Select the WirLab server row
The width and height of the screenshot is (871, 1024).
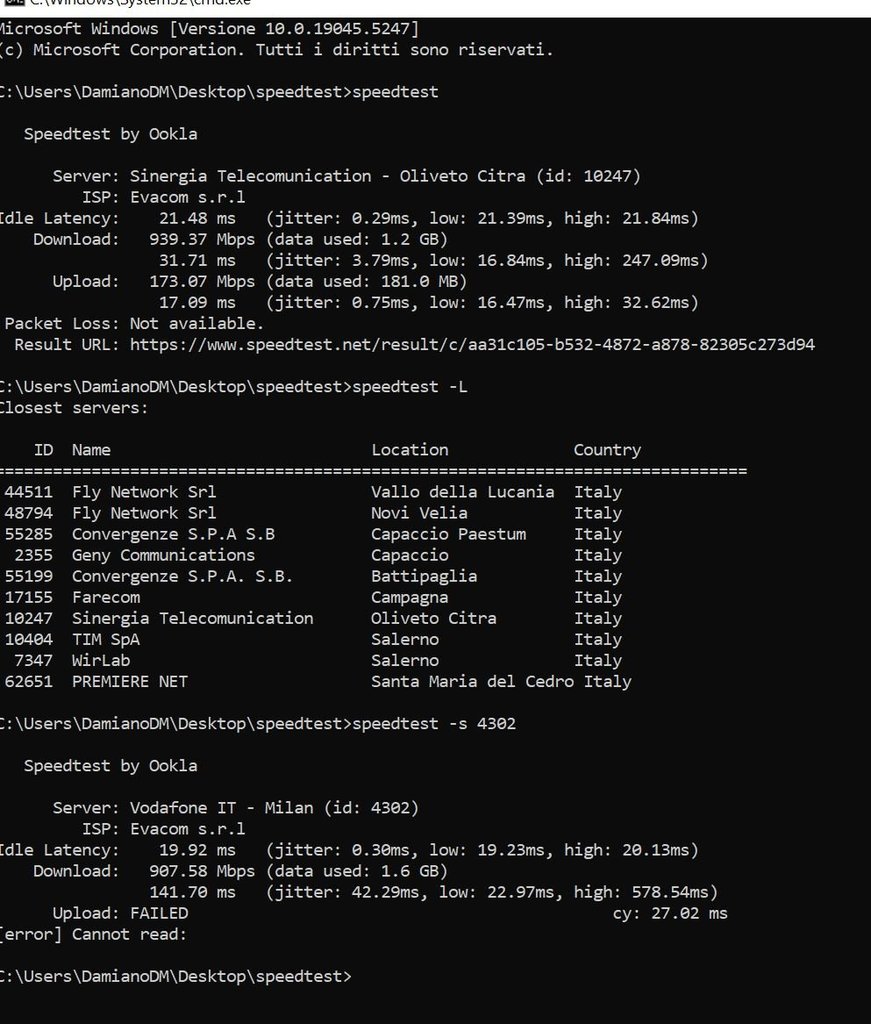point(313,660)
